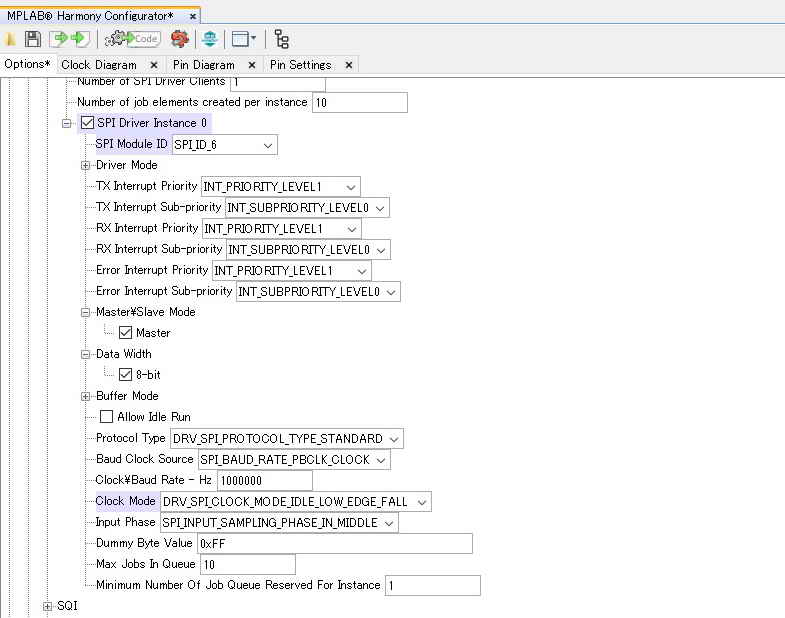The width and height of the screenshot is (785, 618).
Task: Enable the Allow Idle Run checkbox
Action: [106, 417]
